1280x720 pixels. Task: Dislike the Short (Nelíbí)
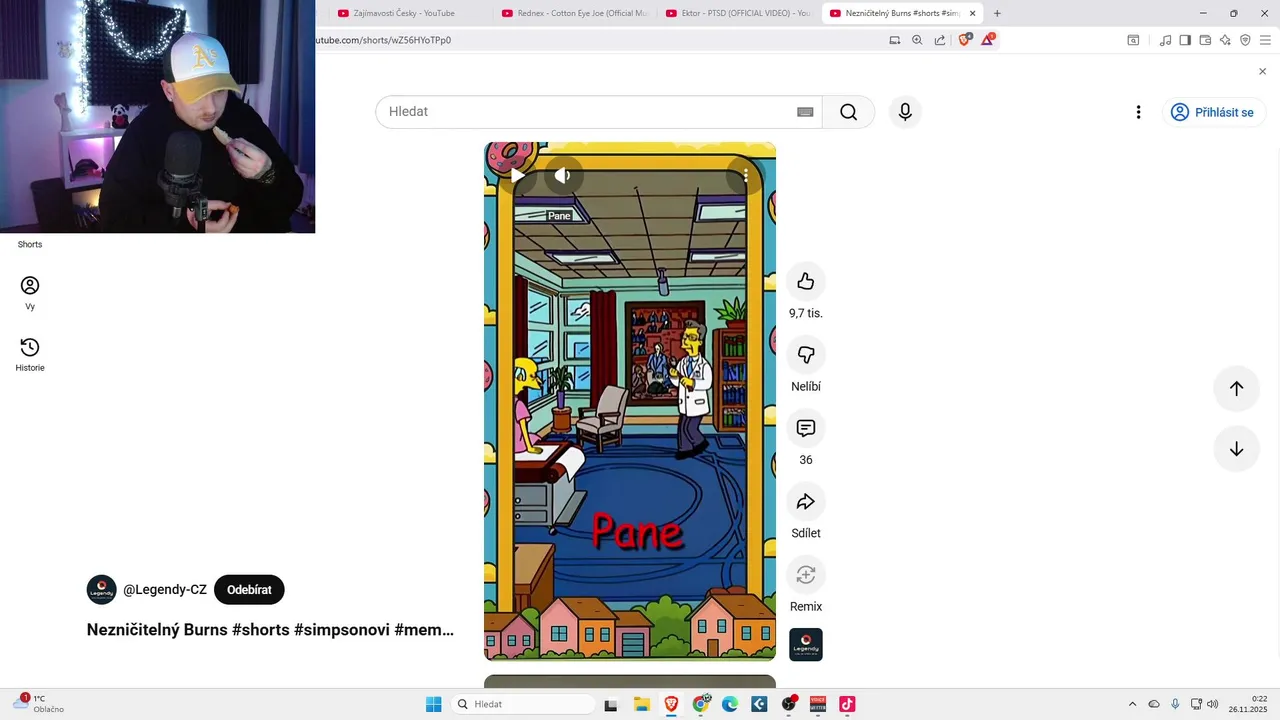[806, 355]
